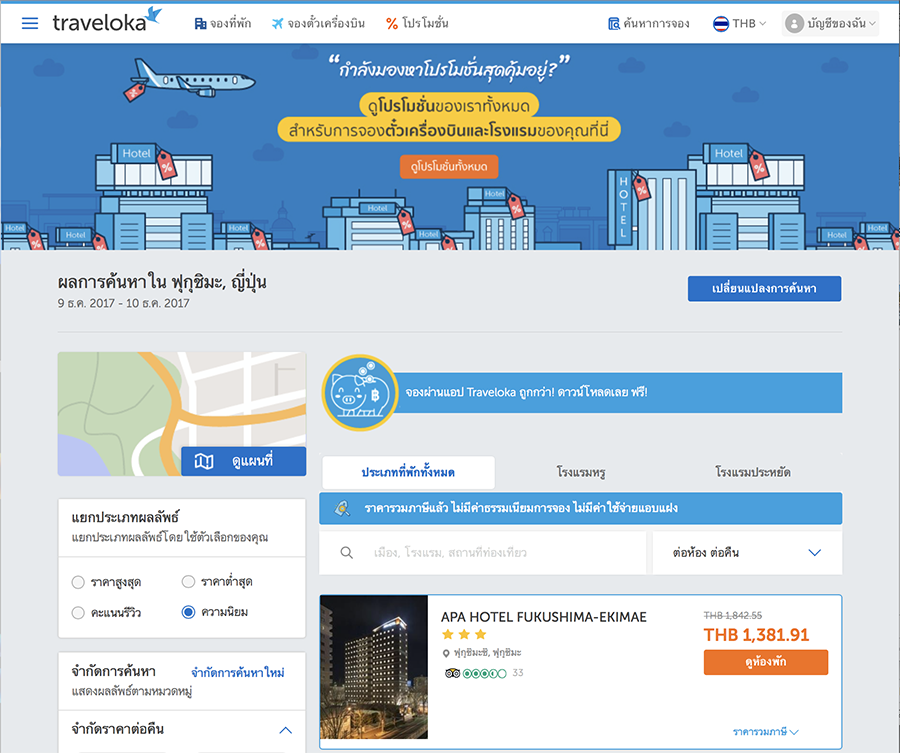The image size is (900, 753).
Task: Click the airplane icon beside จองตั๋วเครื่องบิน
Action: coord(278,24)
